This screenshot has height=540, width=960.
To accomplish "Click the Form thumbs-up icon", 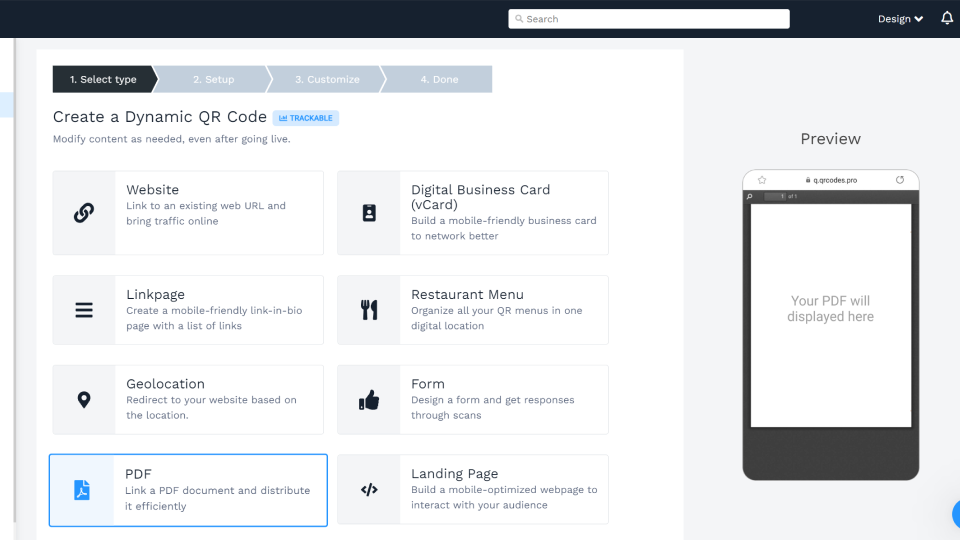I will (x=369, y=400).
